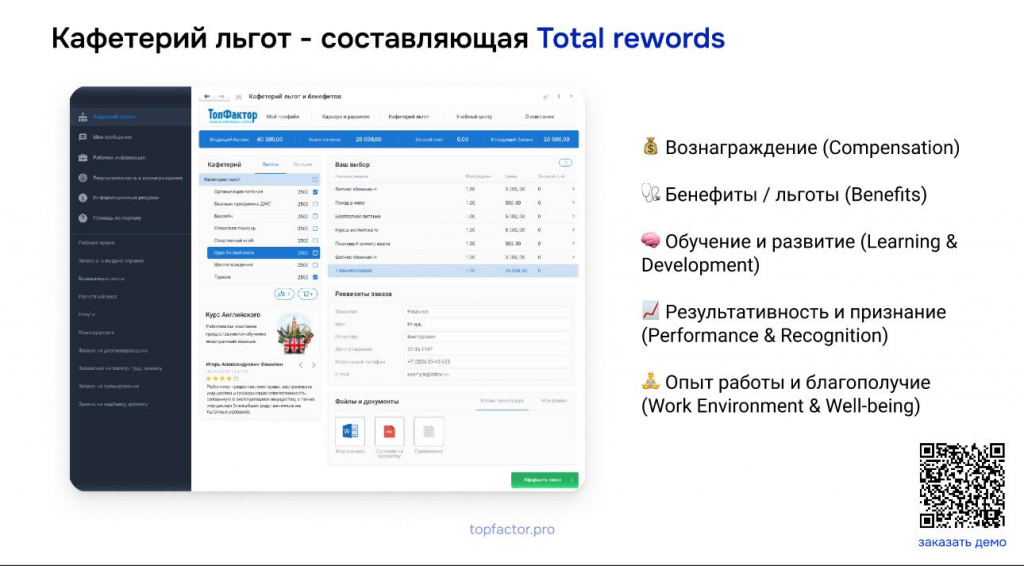The image size is (1024, 566).
Task: Toggle checkbox for Бассейн benefit
Action: coord(315,216)
